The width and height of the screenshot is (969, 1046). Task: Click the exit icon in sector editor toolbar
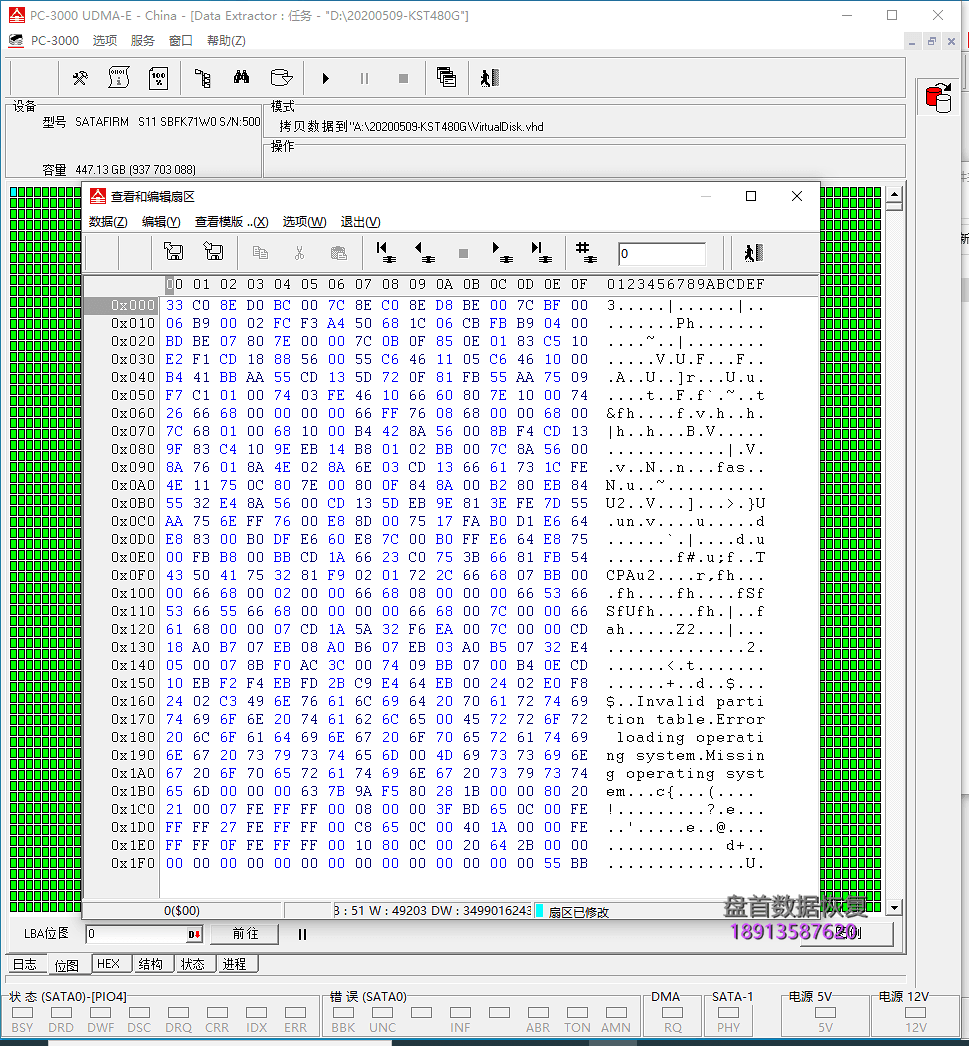[x=754, y=253]
